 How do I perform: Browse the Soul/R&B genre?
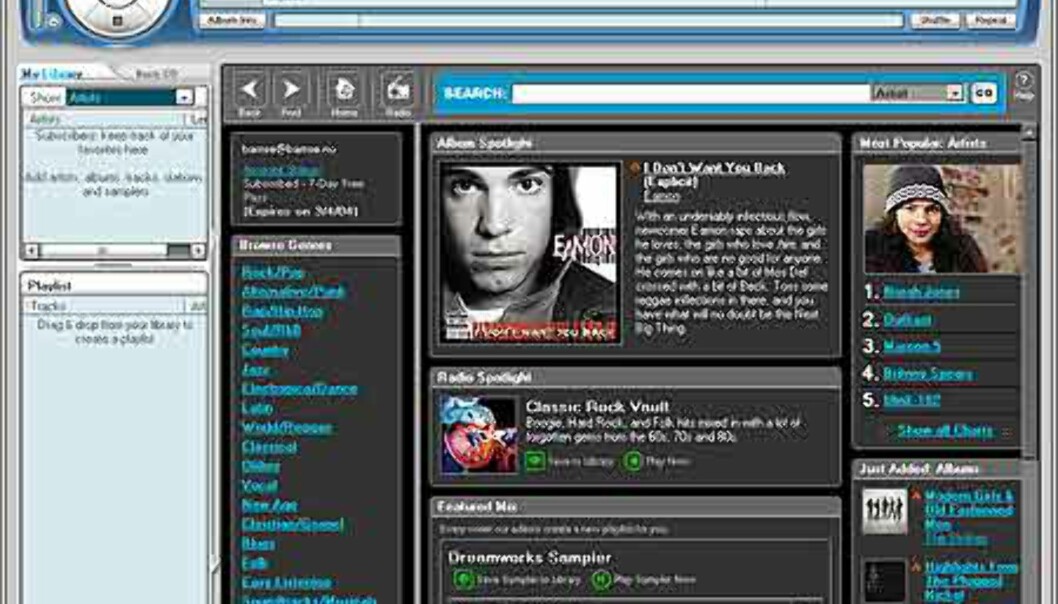coord(271,331)
